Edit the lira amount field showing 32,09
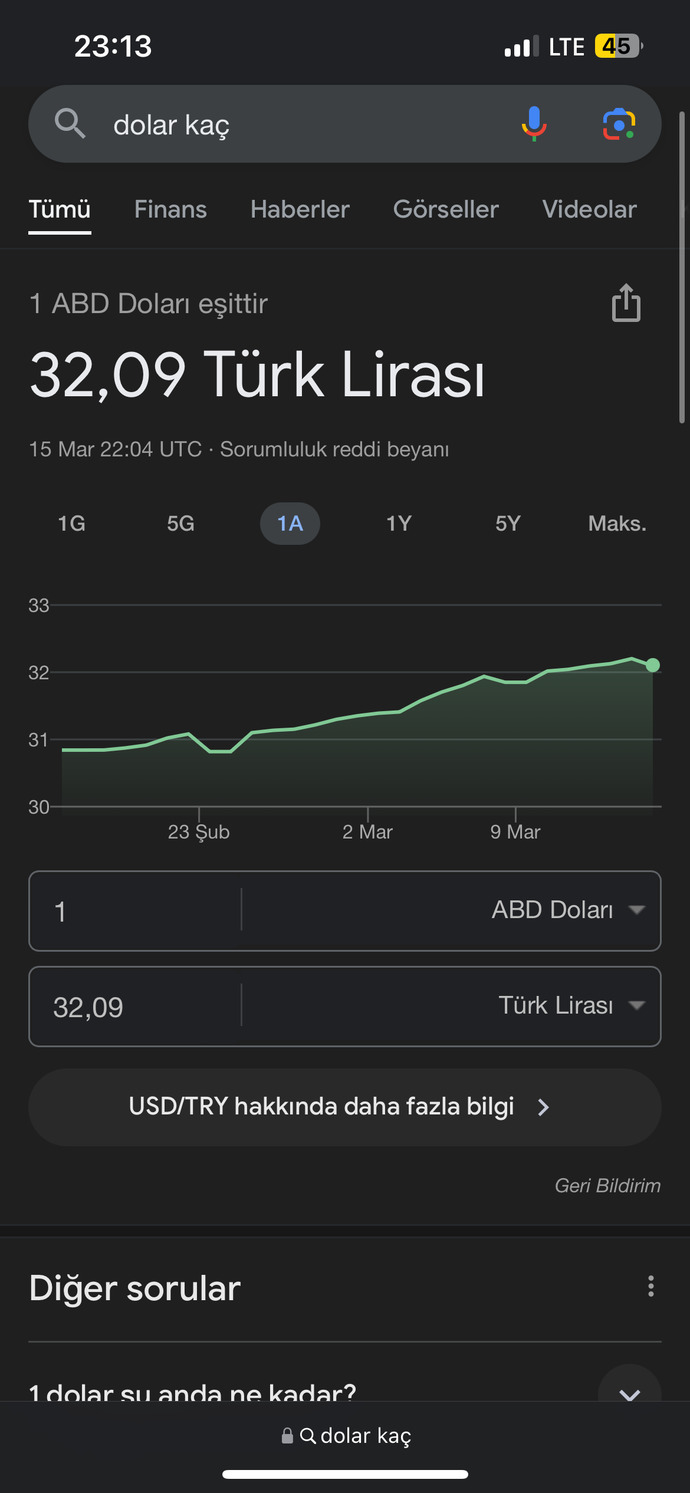The image size is (690, 1493). point(135,1007)
